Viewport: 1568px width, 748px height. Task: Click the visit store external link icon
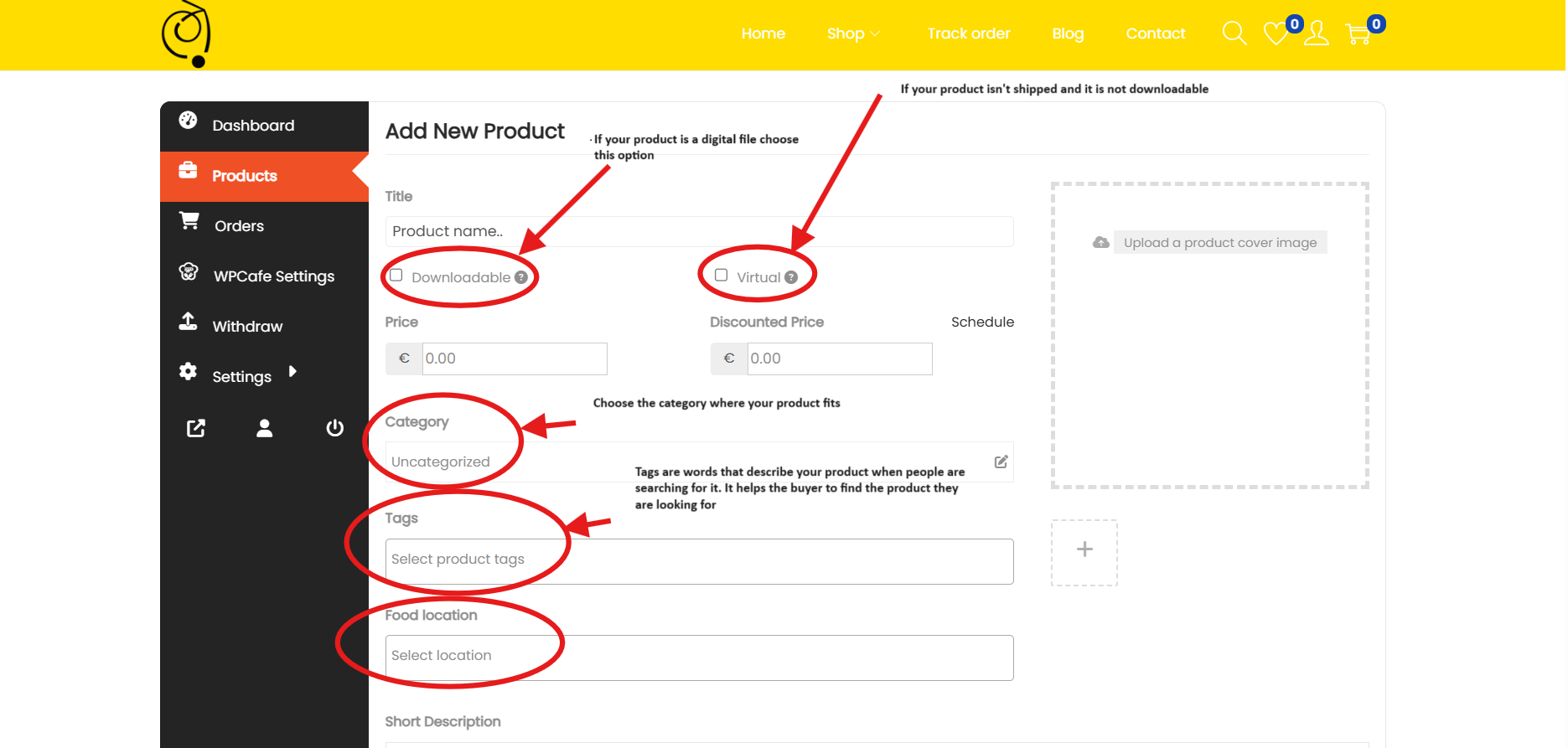[195, 428]
